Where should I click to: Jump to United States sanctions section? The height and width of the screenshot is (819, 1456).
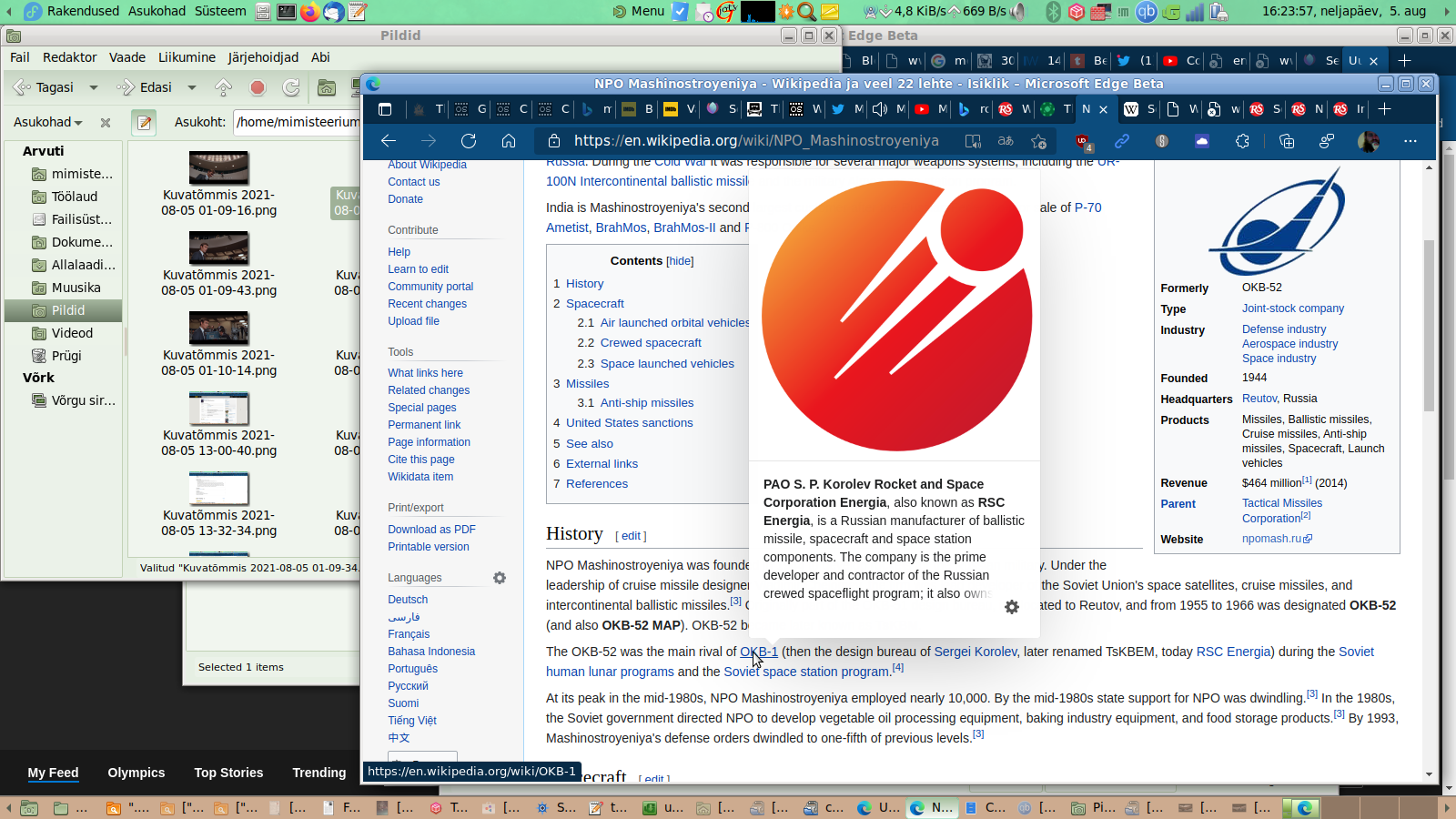(x=630, y=423)
